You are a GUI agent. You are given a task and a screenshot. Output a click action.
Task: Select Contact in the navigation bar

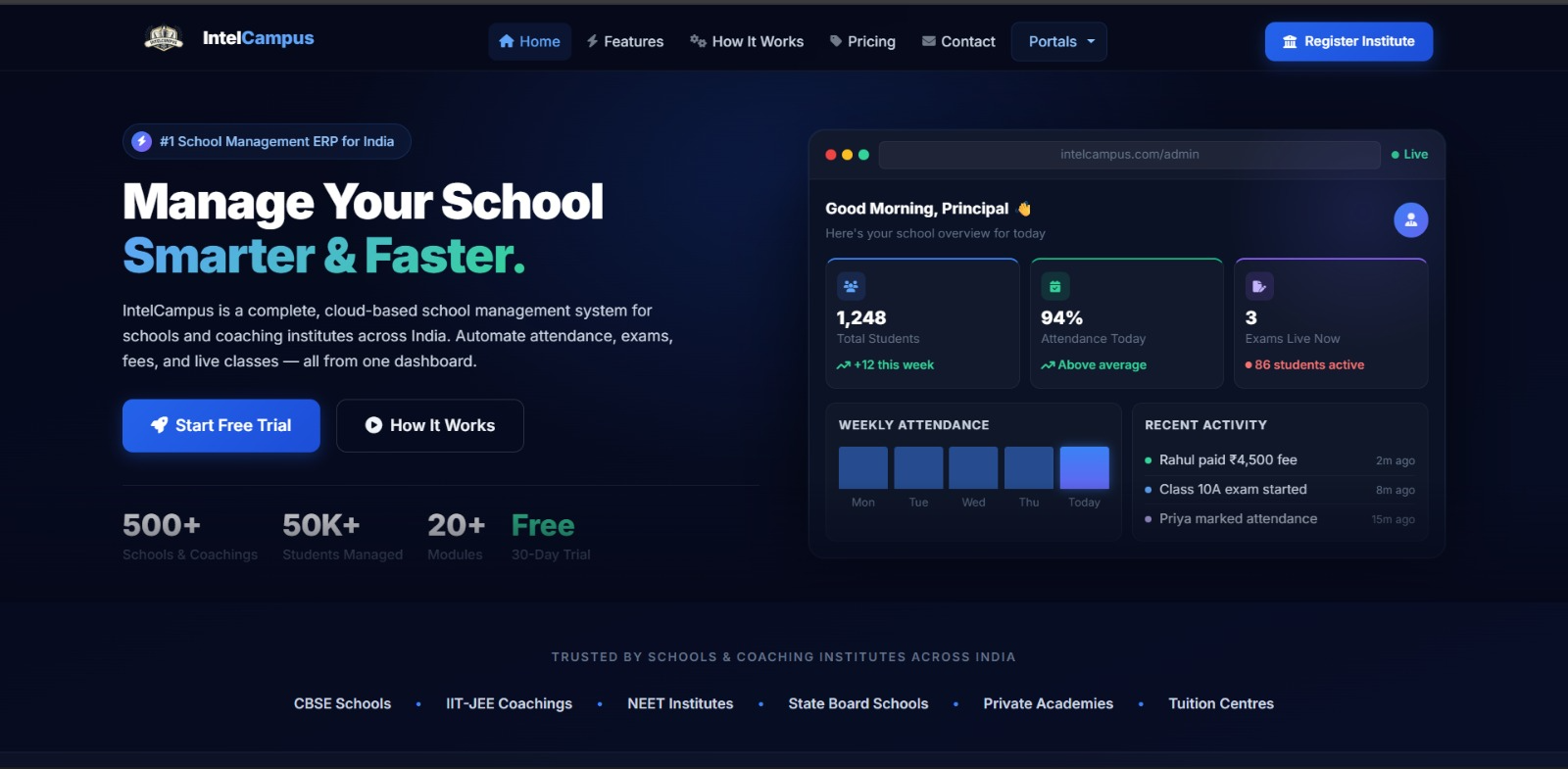958,42
